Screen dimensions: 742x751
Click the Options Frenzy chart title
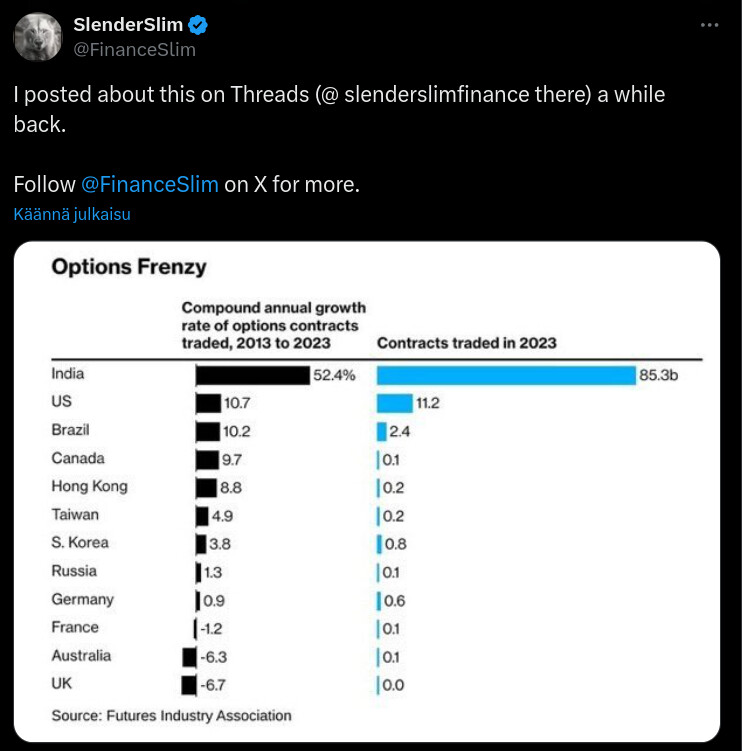click(129, 267)
